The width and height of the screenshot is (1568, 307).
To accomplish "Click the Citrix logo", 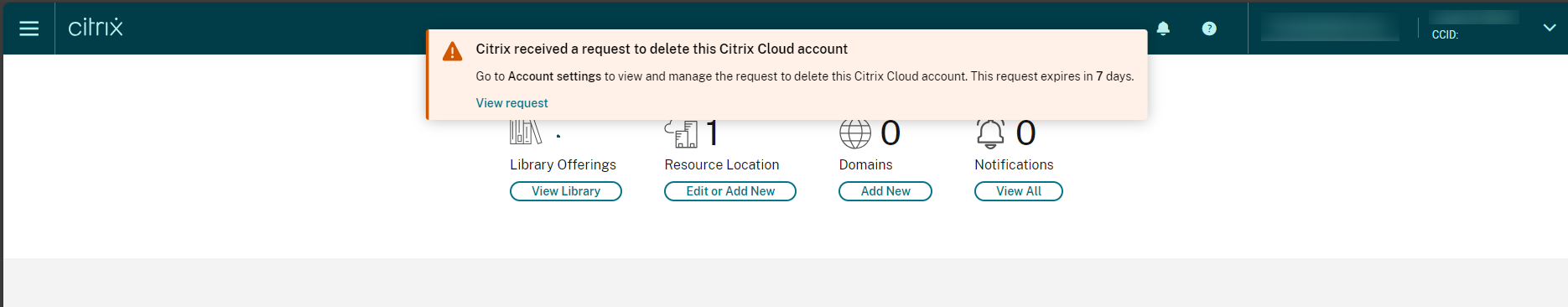I will 96,27.
